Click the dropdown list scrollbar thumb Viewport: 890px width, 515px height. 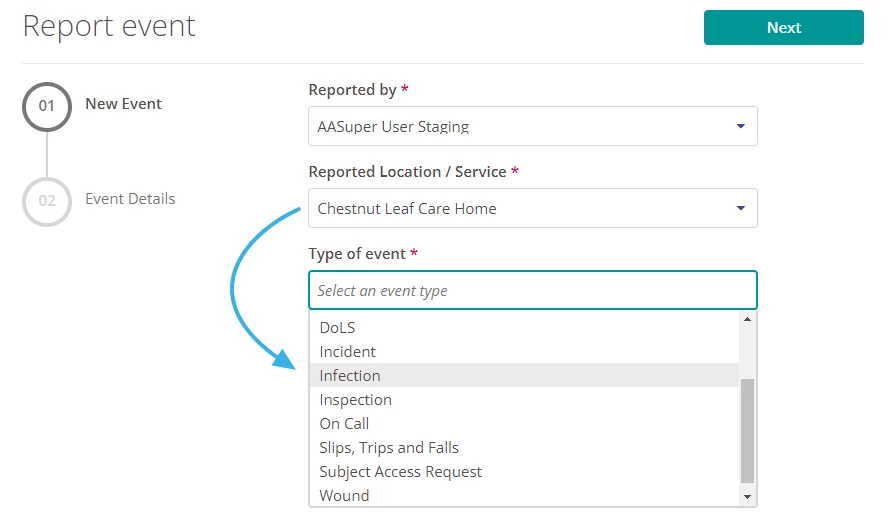pyautogui.click(x=746, y=430)
